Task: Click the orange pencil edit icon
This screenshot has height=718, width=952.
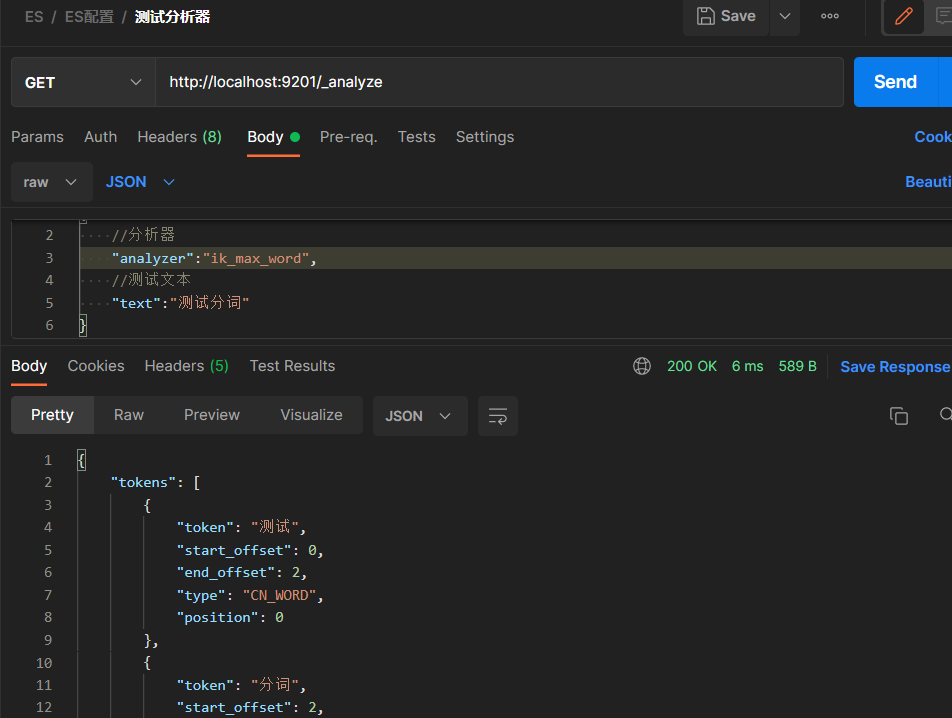Action: pyautogui.click(x=903, y=16)
